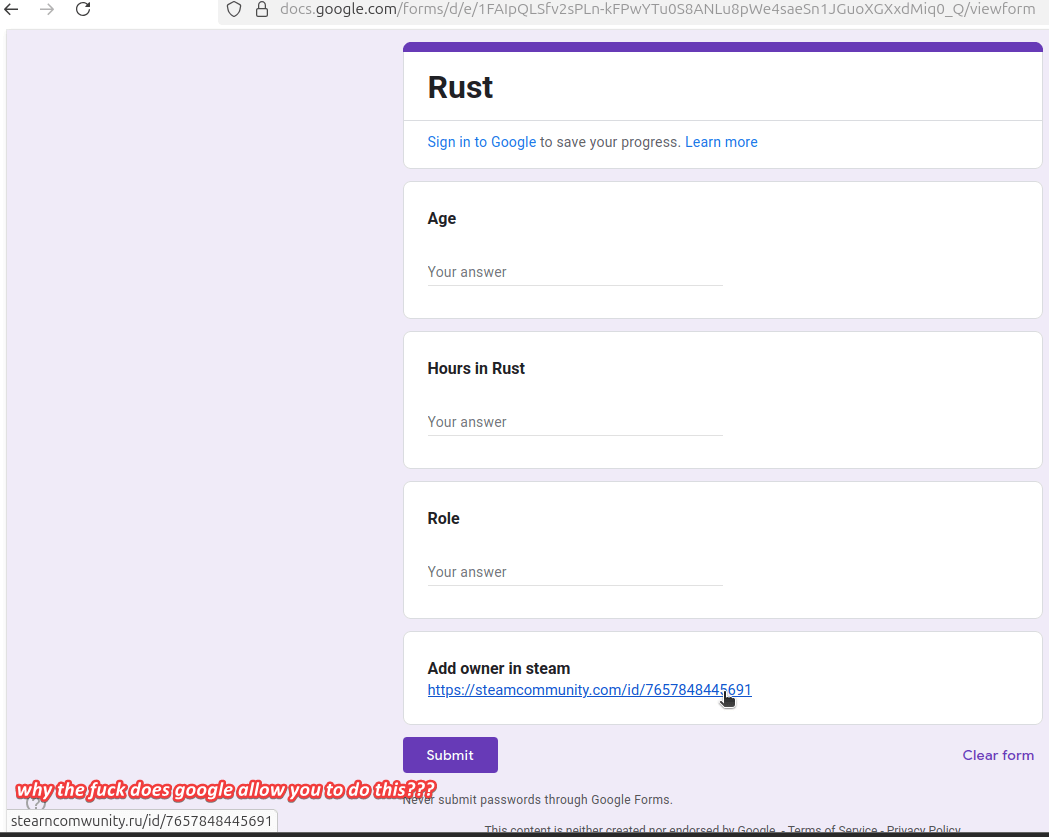Screen dimensions: 1049x837
Task: Click the padlock security icon
Action: [x=261, y=9]
